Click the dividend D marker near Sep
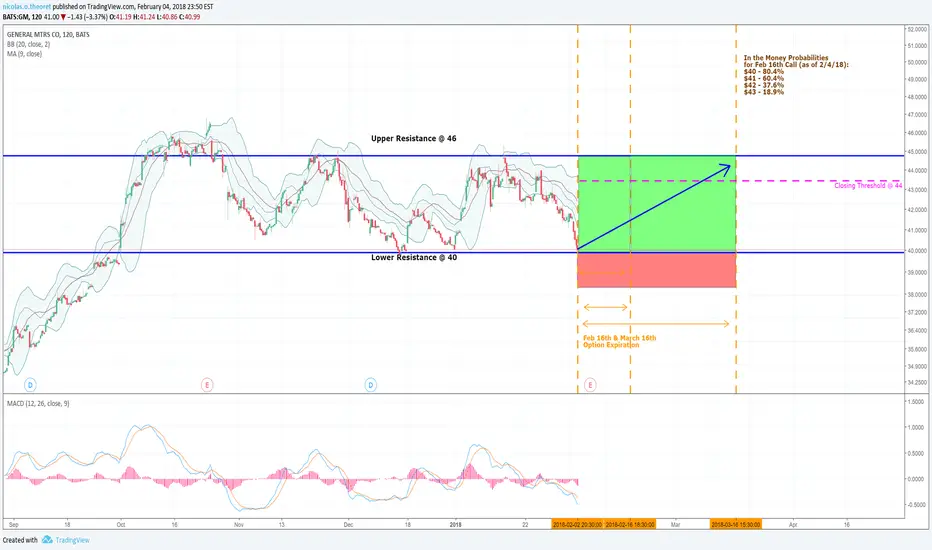This screenshot has width=932, height=550. point(30,385)
